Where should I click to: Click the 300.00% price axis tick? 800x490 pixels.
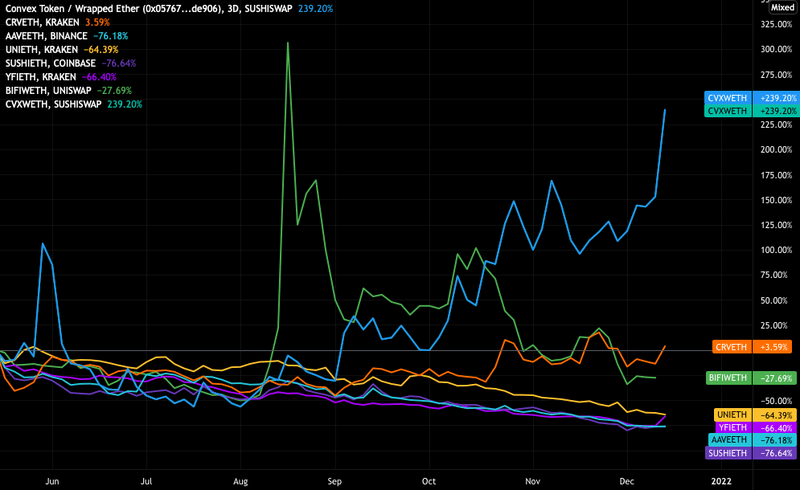point(776,49)
